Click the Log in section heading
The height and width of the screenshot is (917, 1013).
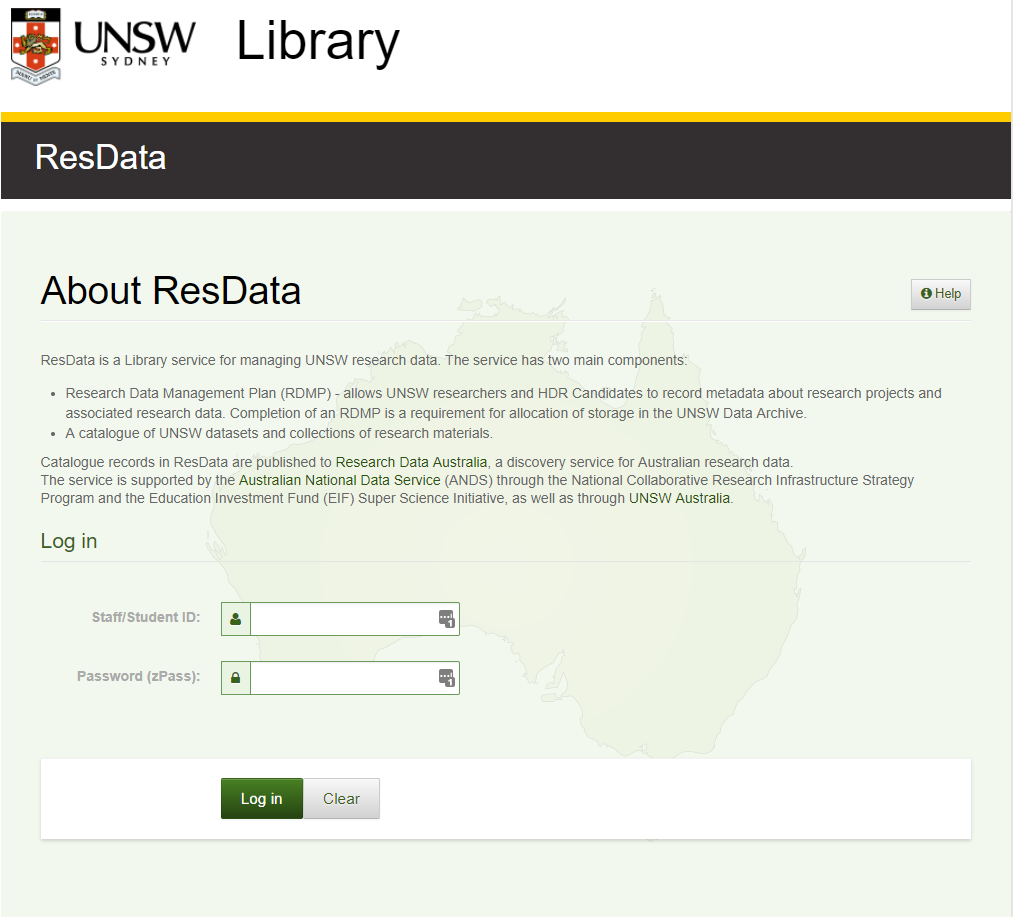[69, 541]
